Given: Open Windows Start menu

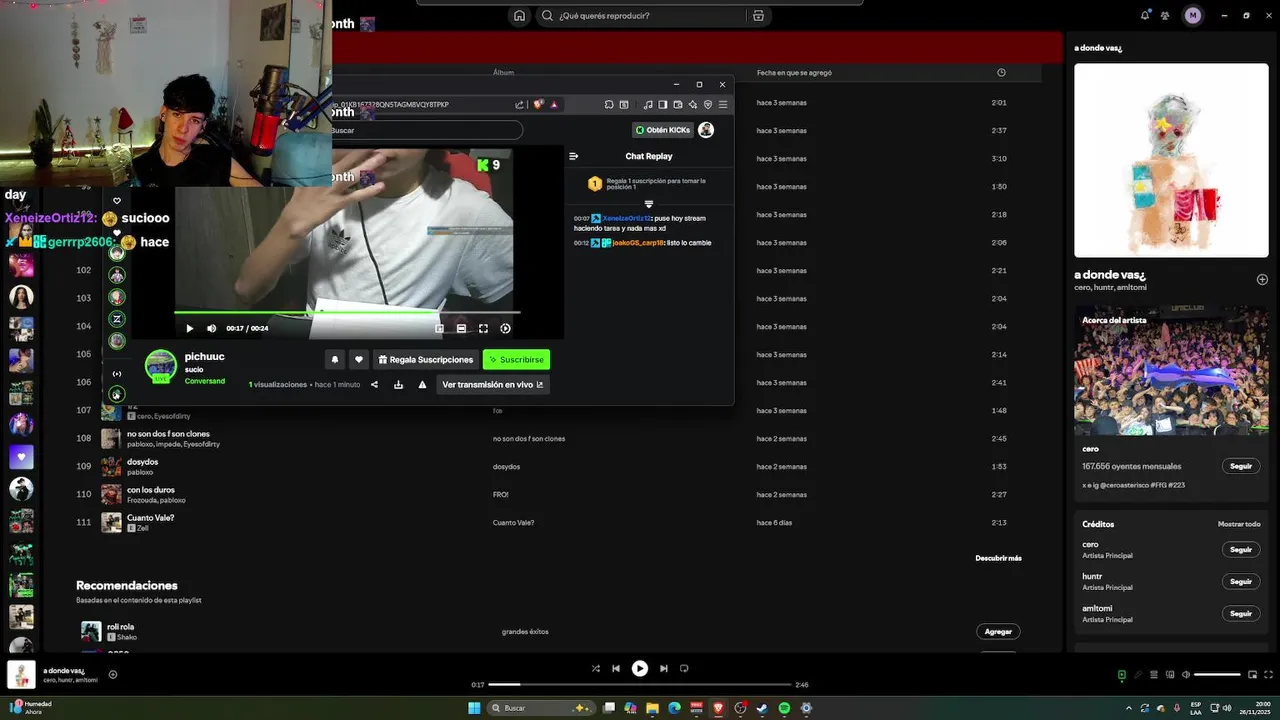Looking at the screenshot, I should [474, 708].
